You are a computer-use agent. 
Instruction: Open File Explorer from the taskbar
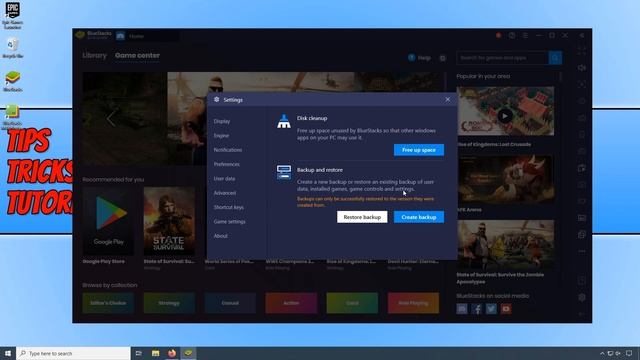[x=156, y=353]
